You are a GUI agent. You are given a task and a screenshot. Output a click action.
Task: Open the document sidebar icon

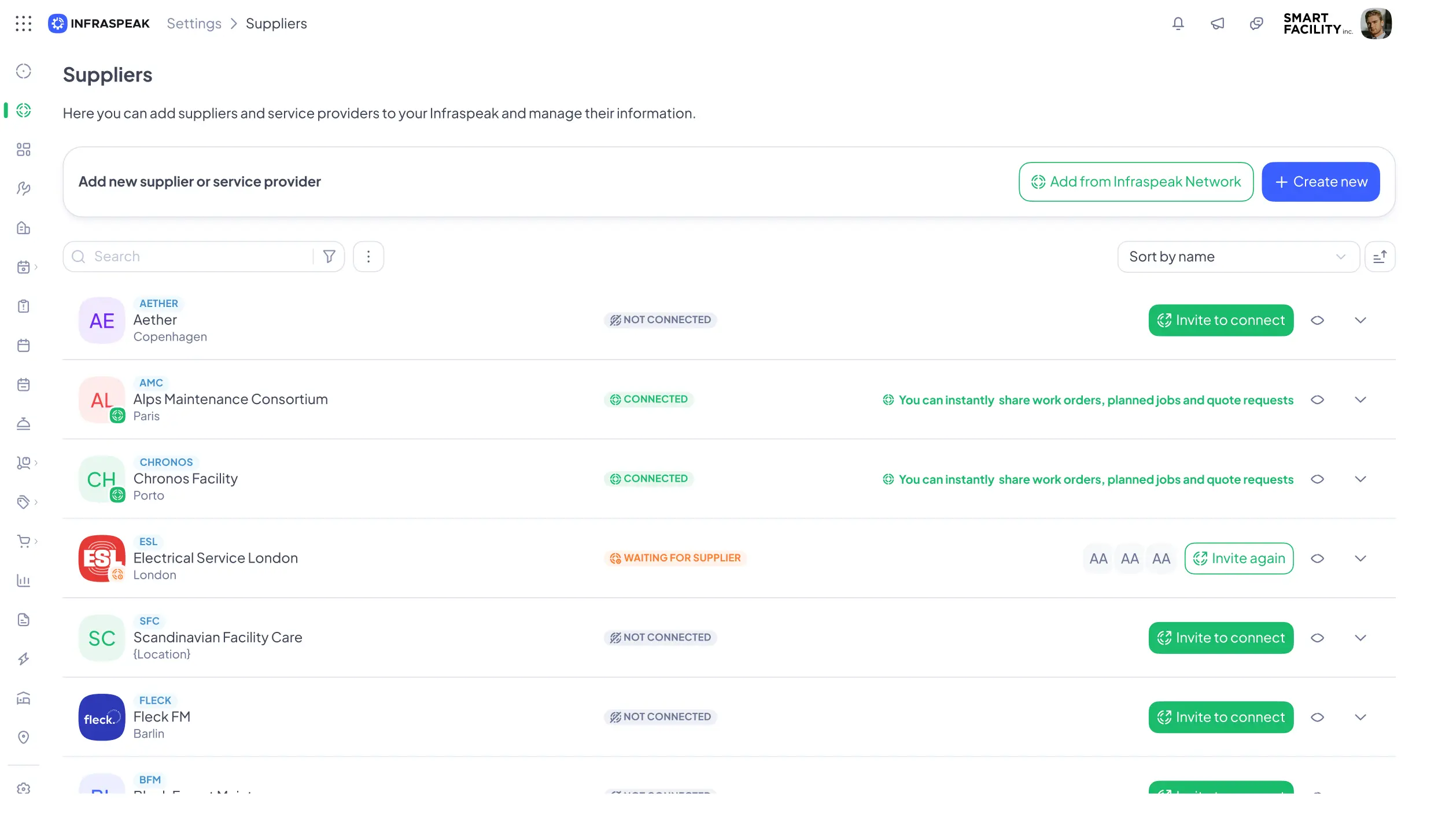click(24, 620)
